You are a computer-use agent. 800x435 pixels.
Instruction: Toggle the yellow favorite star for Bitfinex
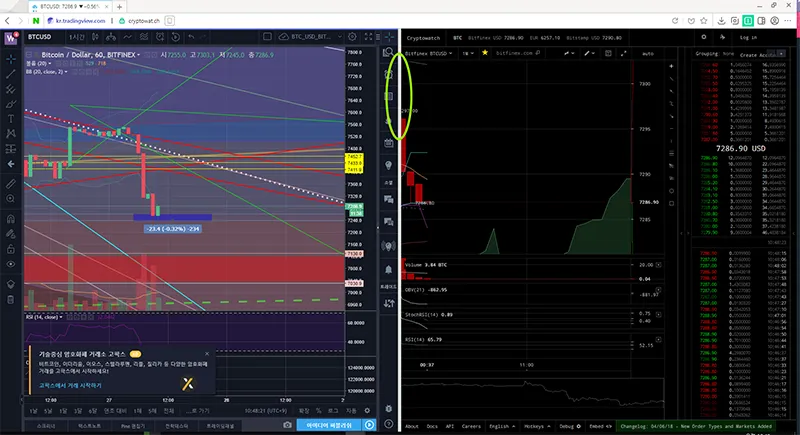coord(485,53)
